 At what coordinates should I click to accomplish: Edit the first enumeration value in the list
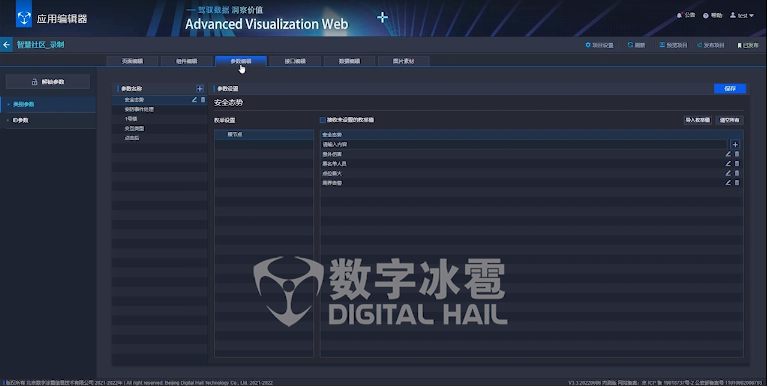pos(728,154)
